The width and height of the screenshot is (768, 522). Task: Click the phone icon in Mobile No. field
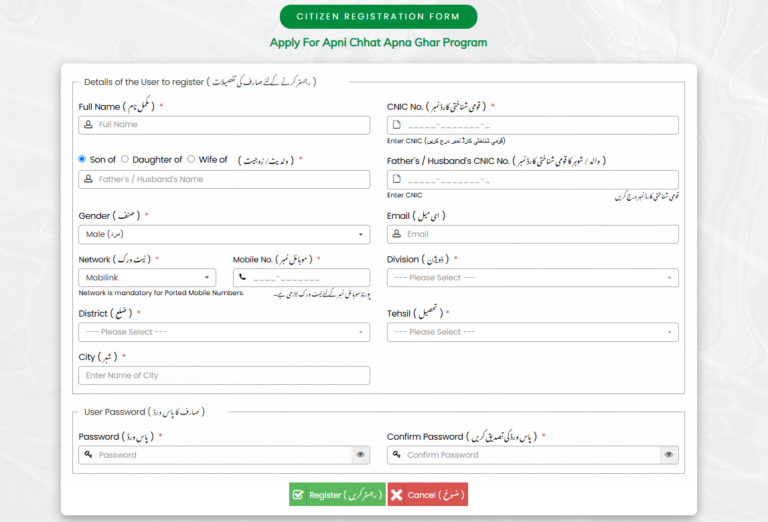242,277
